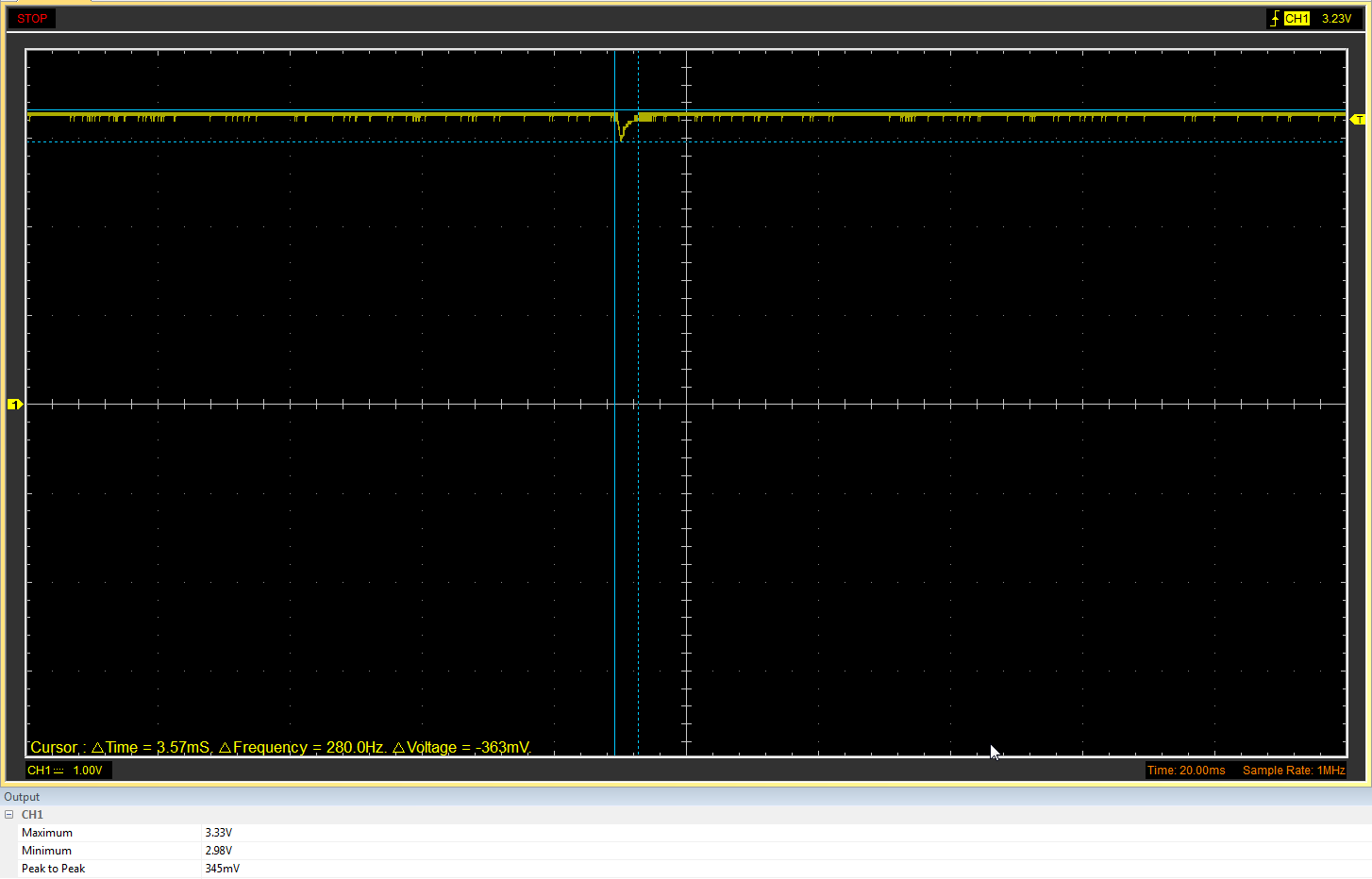The height and width of the screenshot is (879, 1372).
Task: Click the cursor delta readout text
Action: (x=280, y=747)
